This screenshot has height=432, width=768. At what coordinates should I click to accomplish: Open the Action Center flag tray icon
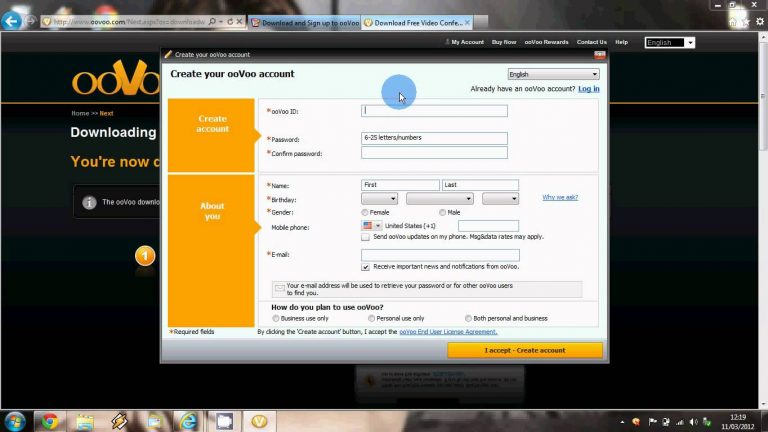pos(652,422)
